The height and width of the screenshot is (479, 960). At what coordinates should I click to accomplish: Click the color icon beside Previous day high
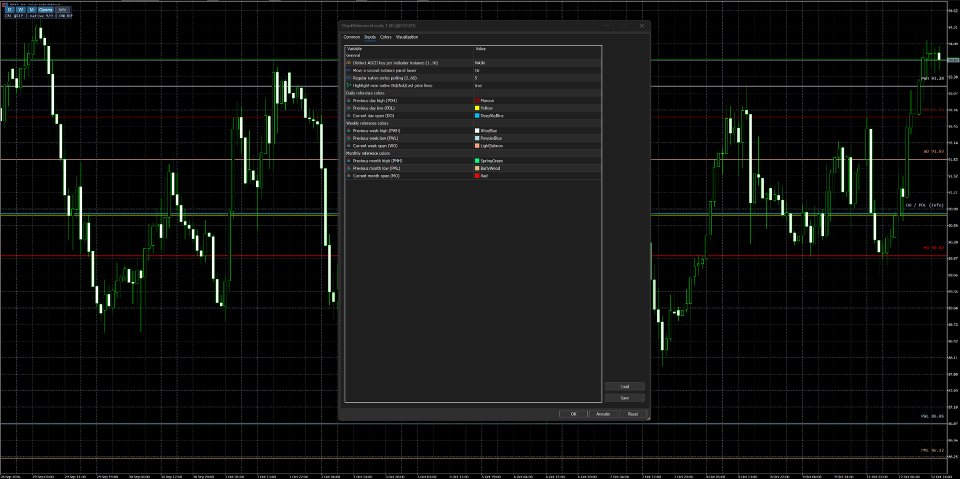pyautogui.click(x=349, y=100)
